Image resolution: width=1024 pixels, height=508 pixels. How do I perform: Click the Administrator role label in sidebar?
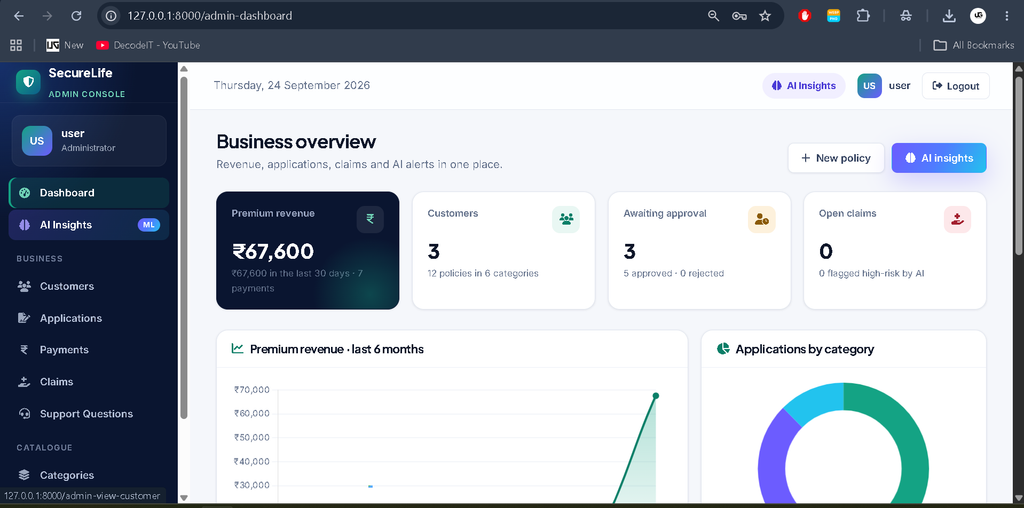(x=88, y=148)
